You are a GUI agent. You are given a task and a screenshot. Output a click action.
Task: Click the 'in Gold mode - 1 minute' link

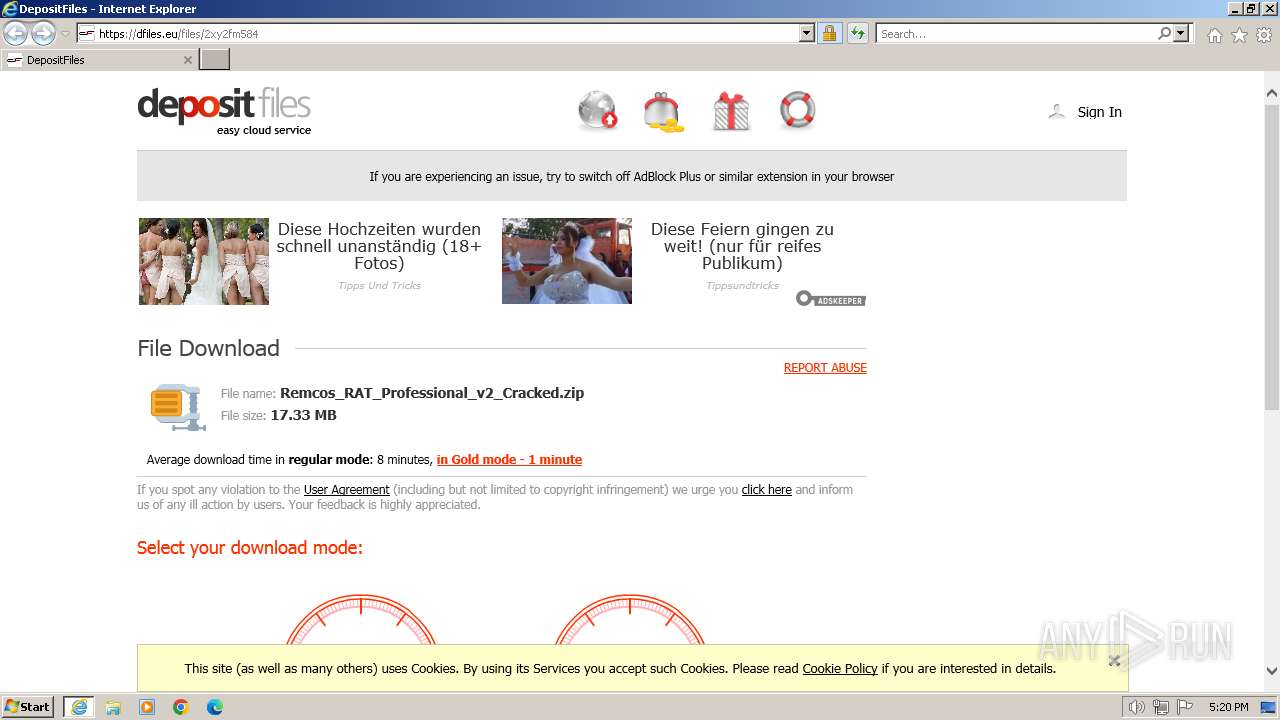[509, 460]
